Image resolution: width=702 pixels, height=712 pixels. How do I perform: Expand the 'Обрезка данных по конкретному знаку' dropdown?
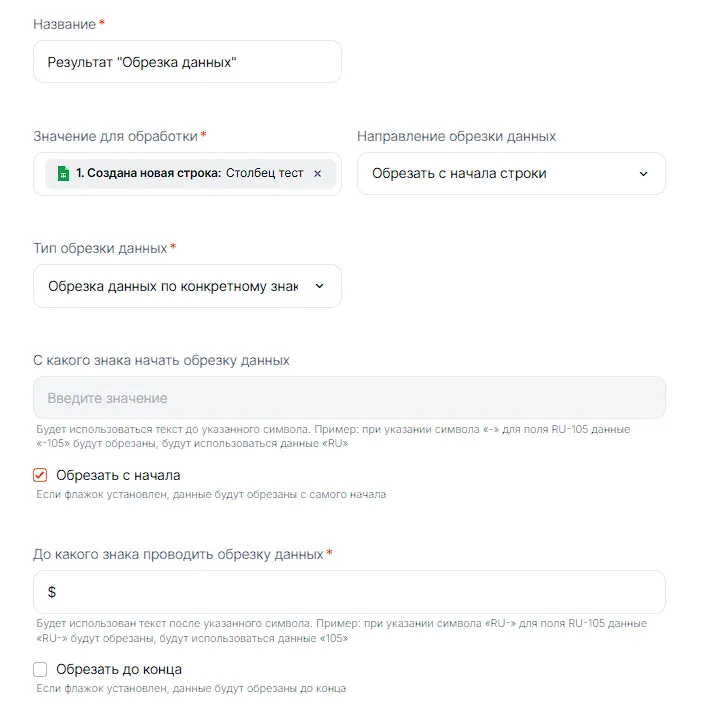175,286
